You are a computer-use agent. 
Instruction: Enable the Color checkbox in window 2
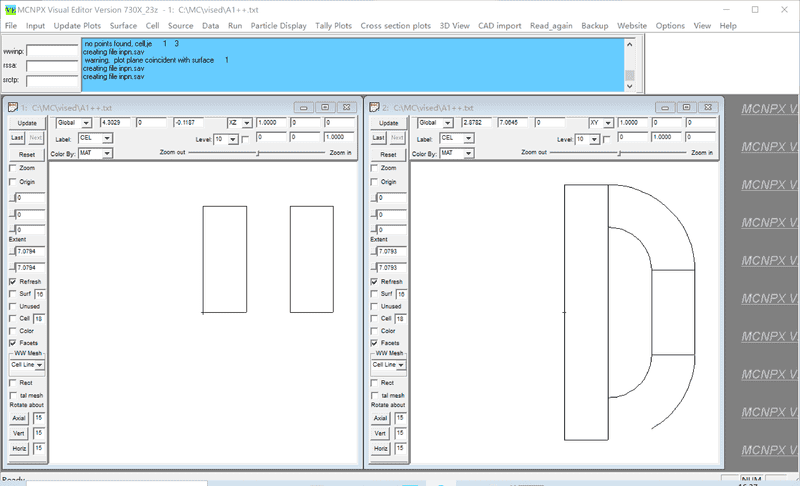376,331
